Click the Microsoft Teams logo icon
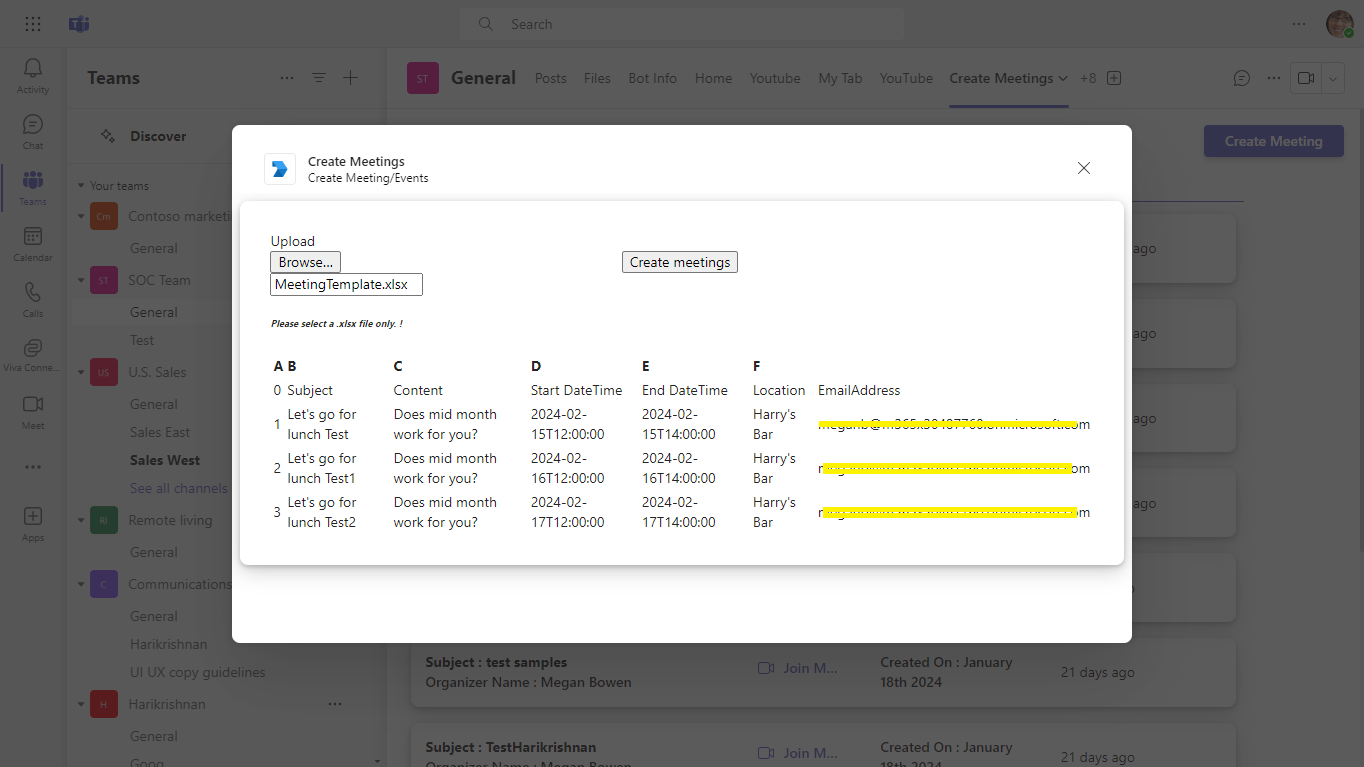The image size is (1364, 767). (79, 24)
